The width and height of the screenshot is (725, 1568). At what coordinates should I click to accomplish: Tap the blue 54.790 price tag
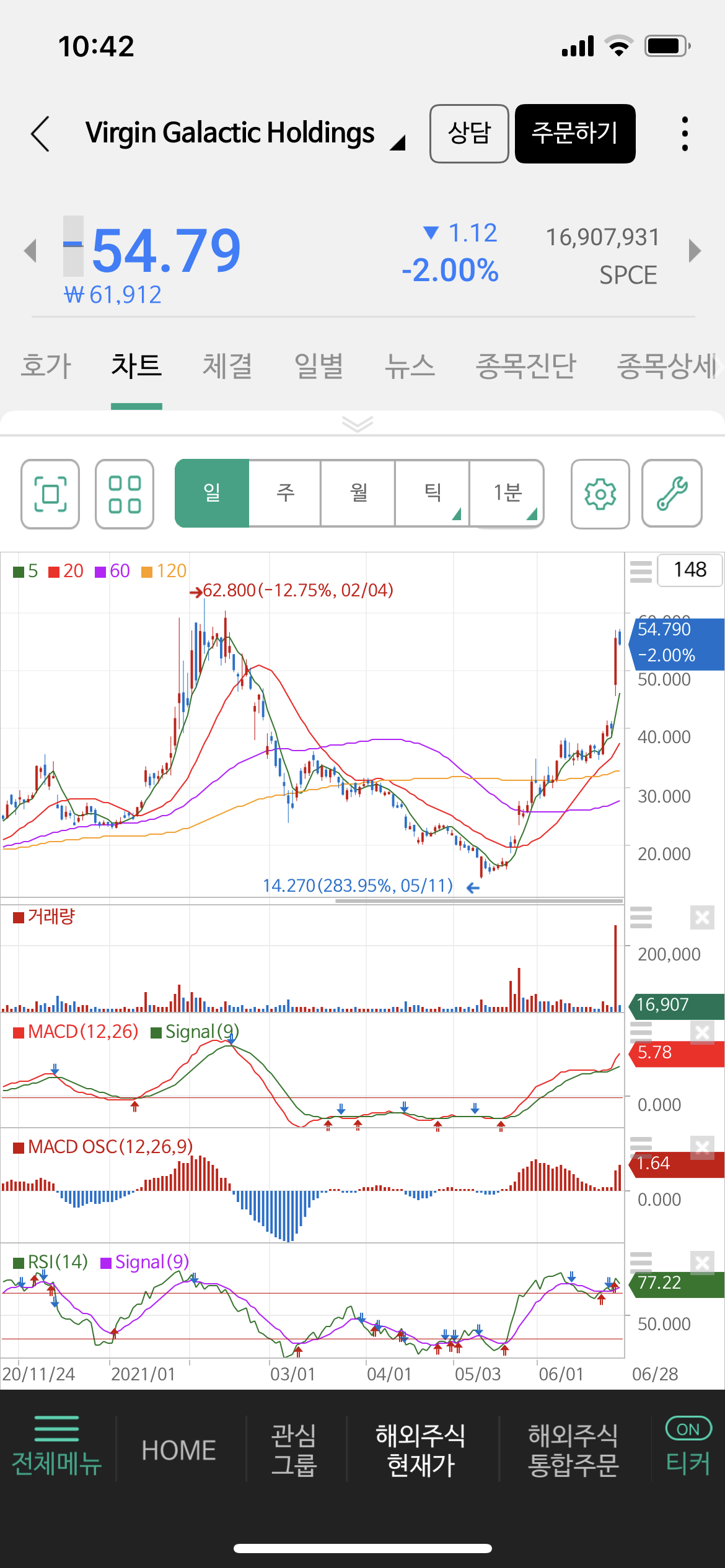coord(677,644)
